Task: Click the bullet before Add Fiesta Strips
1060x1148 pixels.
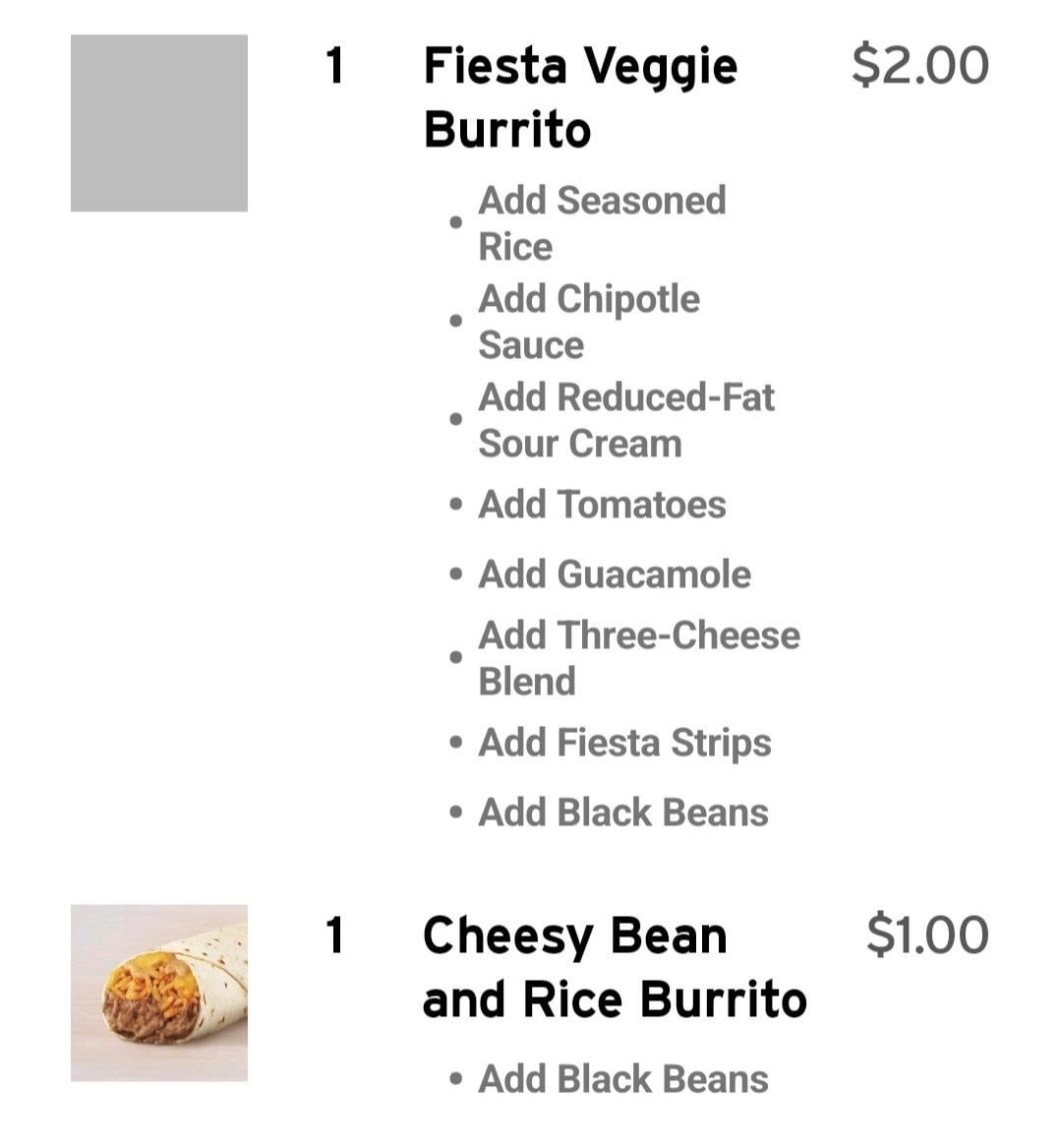Action: pos(456,743)
